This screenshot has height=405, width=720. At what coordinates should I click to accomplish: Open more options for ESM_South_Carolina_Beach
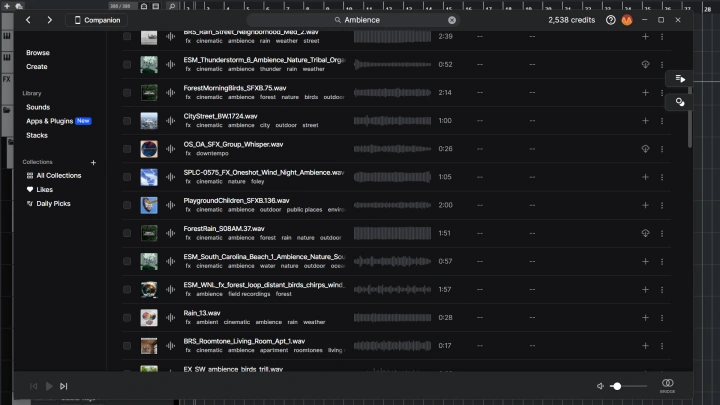662,261
